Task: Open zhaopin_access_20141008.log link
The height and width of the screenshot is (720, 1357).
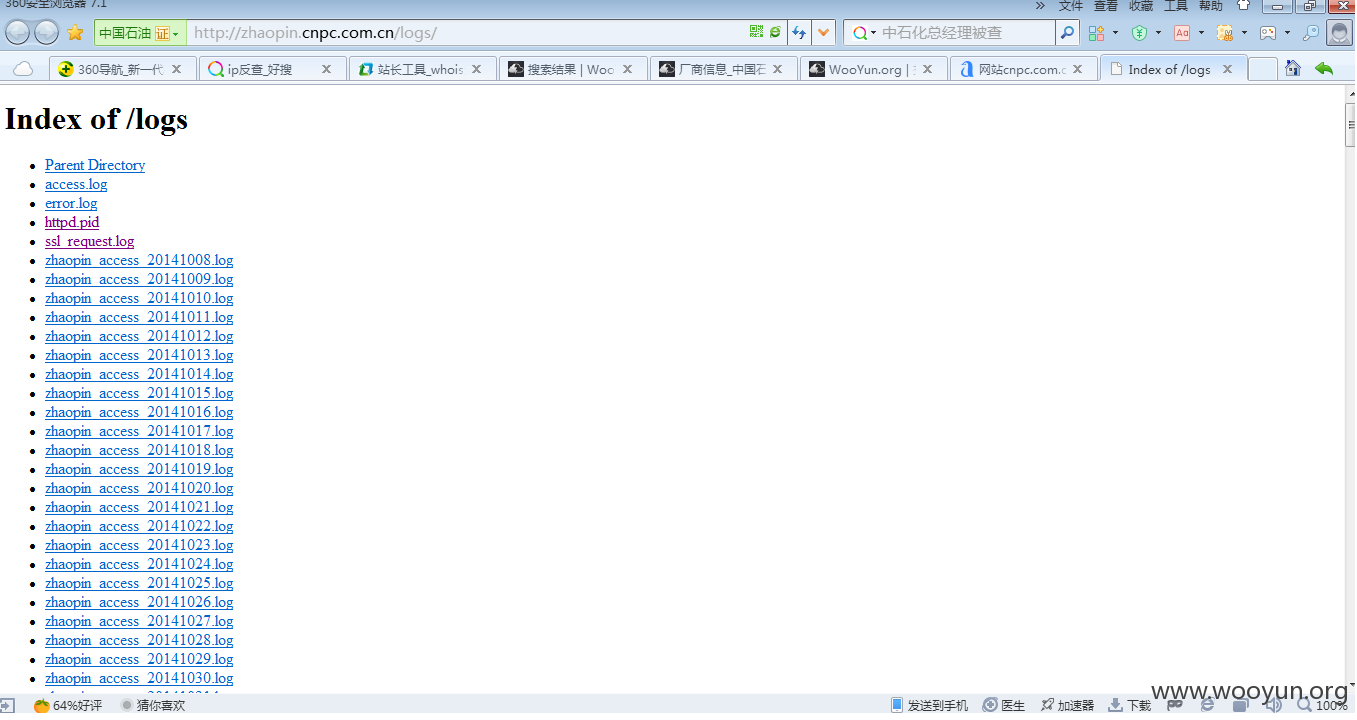Action: pos(139,260)
